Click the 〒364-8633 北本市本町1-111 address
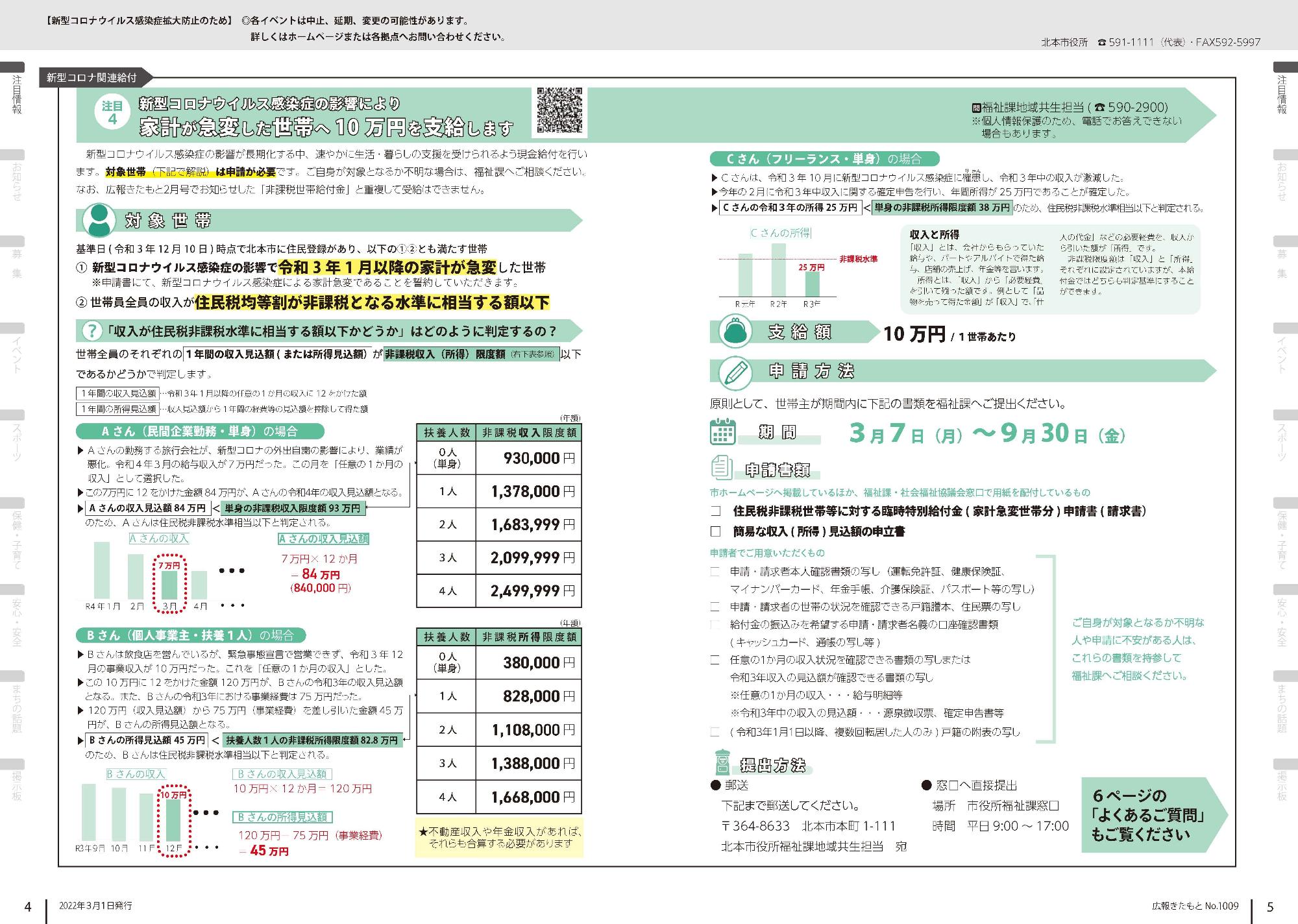 click(x=809, y=826)
